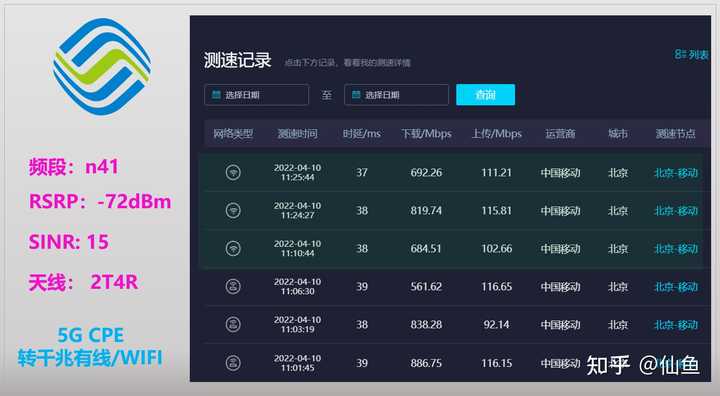Click the 时延/ms column header
720x396 pixels.
click(x=362, y=134)
